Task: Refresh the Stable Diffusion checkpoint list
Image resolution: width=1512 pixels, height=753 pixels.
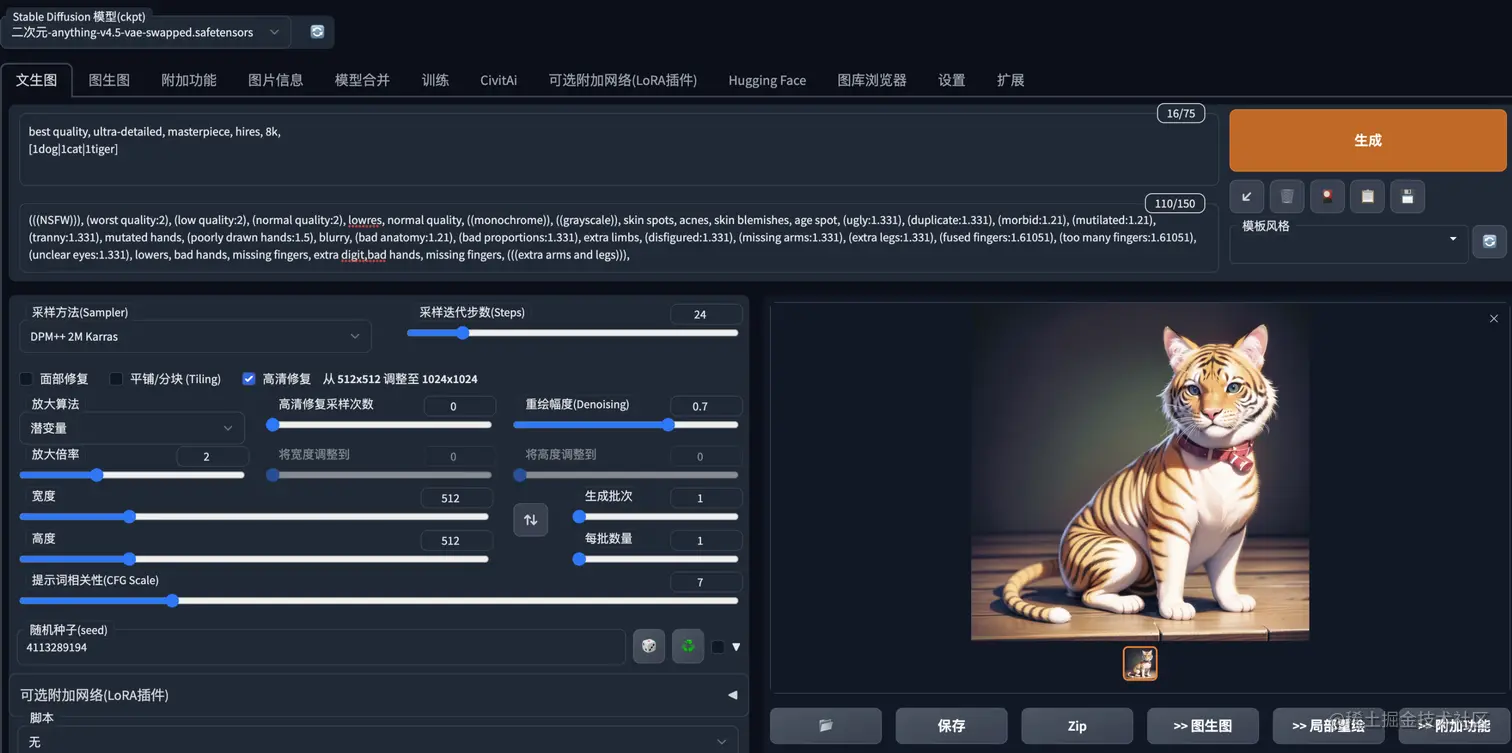Action: 316,31
